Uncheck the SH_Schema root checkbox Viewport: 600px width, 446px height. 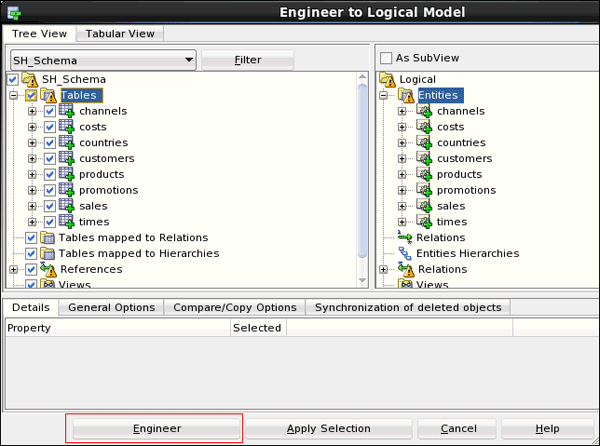[13, 80]
